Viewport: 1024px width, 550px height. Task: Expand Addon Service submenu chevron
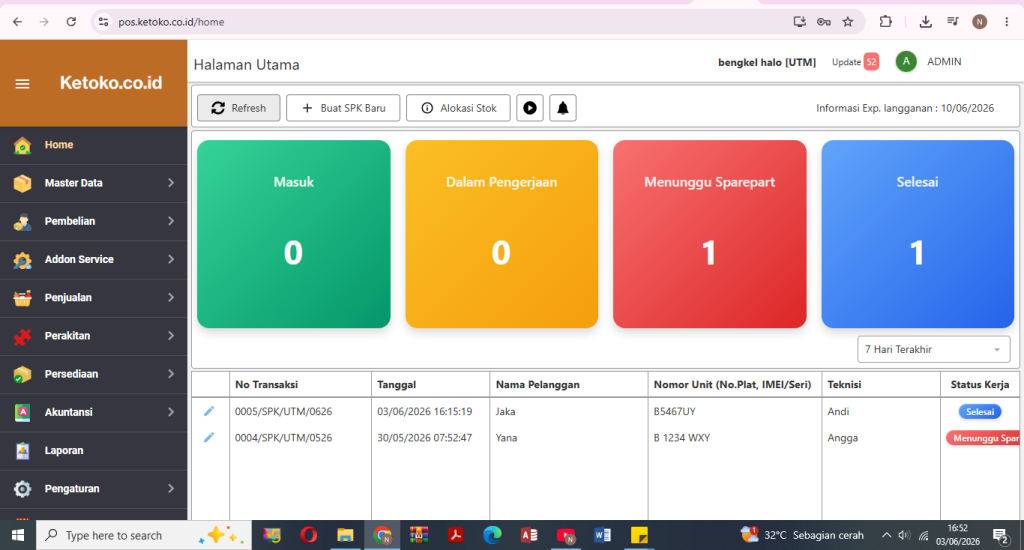171,259
